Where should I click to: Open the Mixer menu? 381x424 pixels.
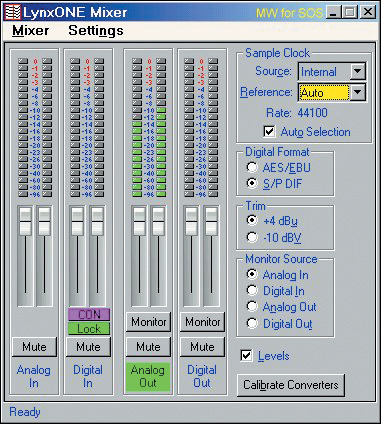[x=31, y=31]
